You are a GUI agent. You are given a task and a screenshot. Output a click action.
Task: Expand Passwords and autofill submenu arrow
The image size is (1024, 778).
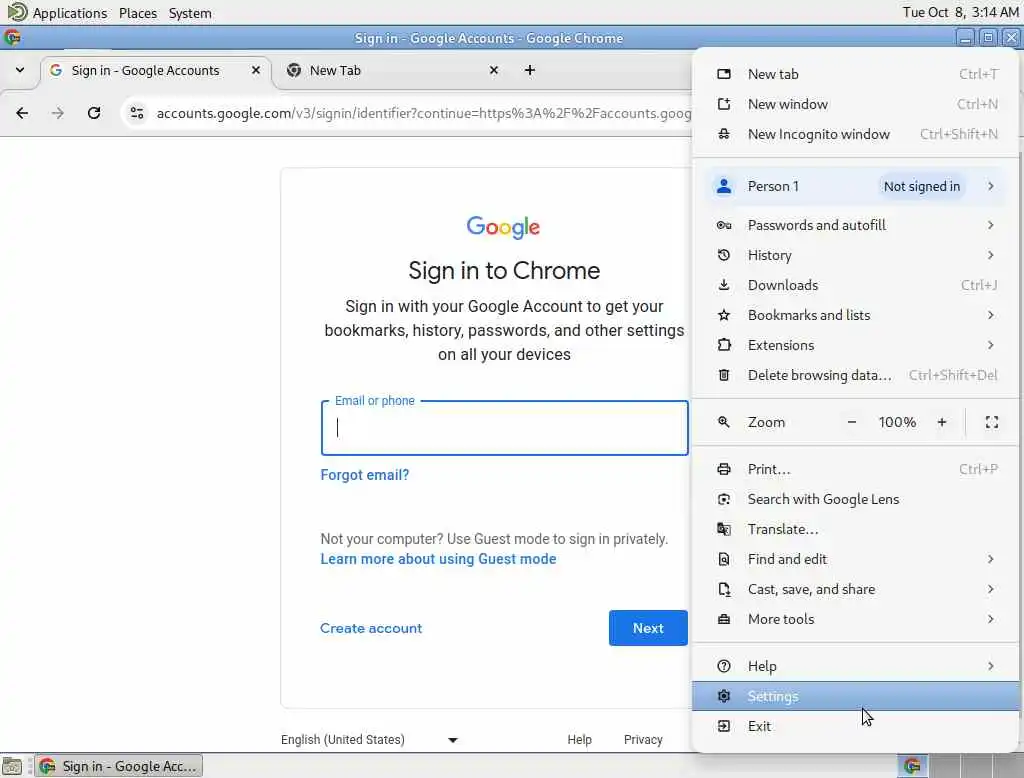991,225
